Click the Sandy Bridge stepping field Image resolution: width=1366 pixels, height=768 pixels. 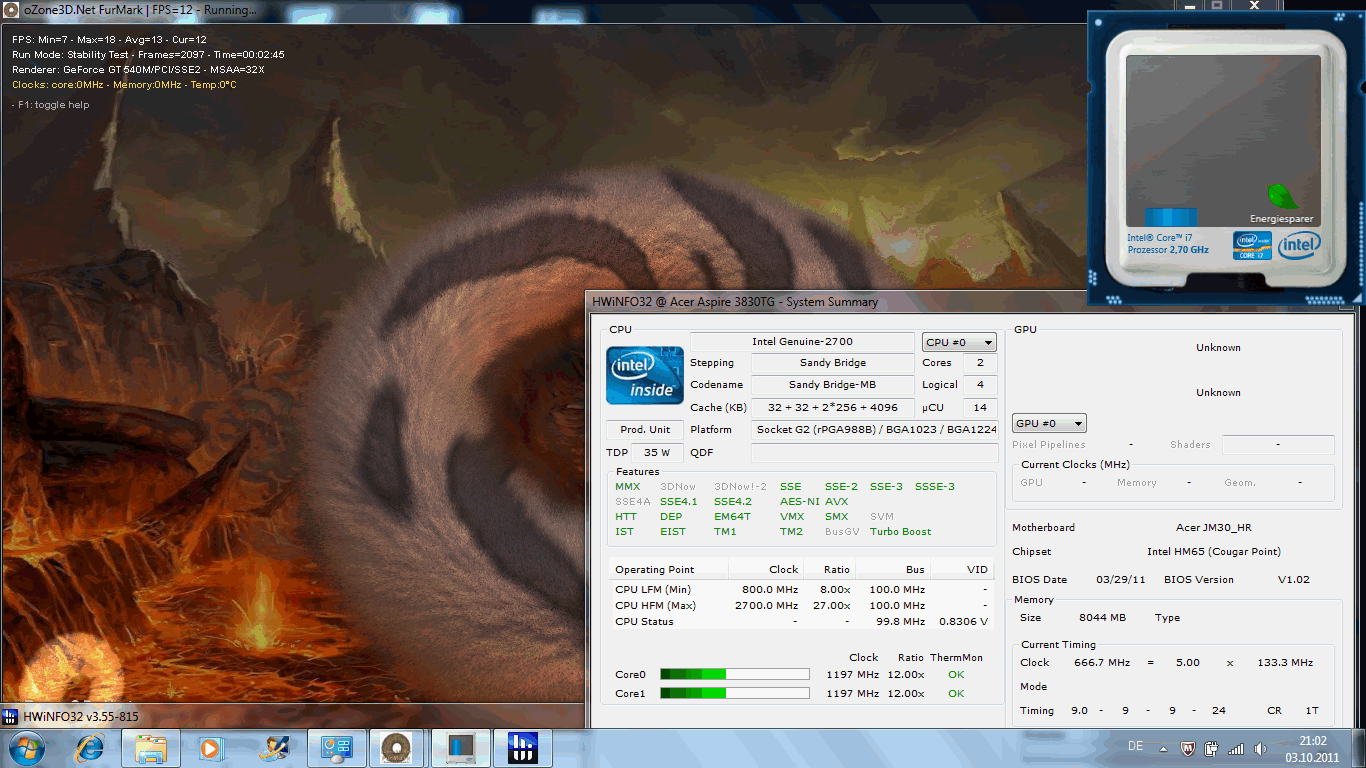pyautogui.click(x=833, y=363)
